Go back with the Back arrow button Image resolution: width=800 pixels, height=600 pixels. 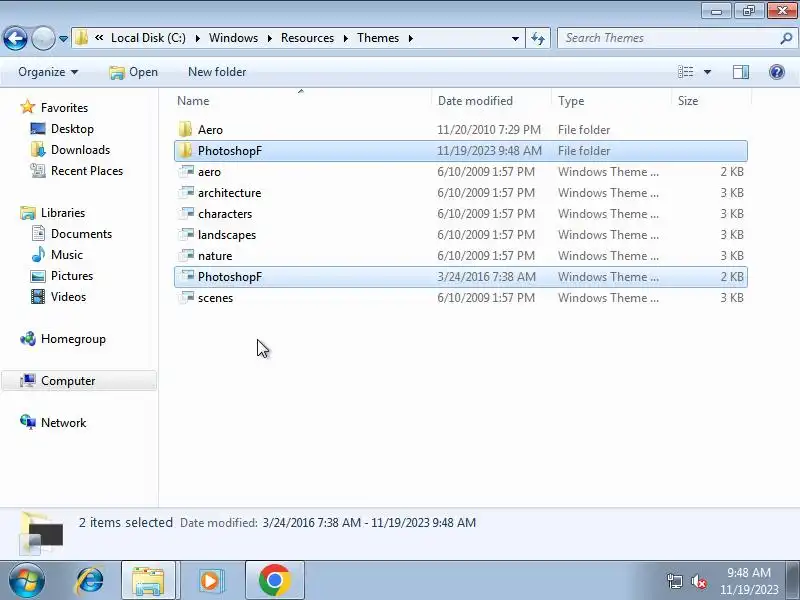pyautogui.click(x=15, y=38)
